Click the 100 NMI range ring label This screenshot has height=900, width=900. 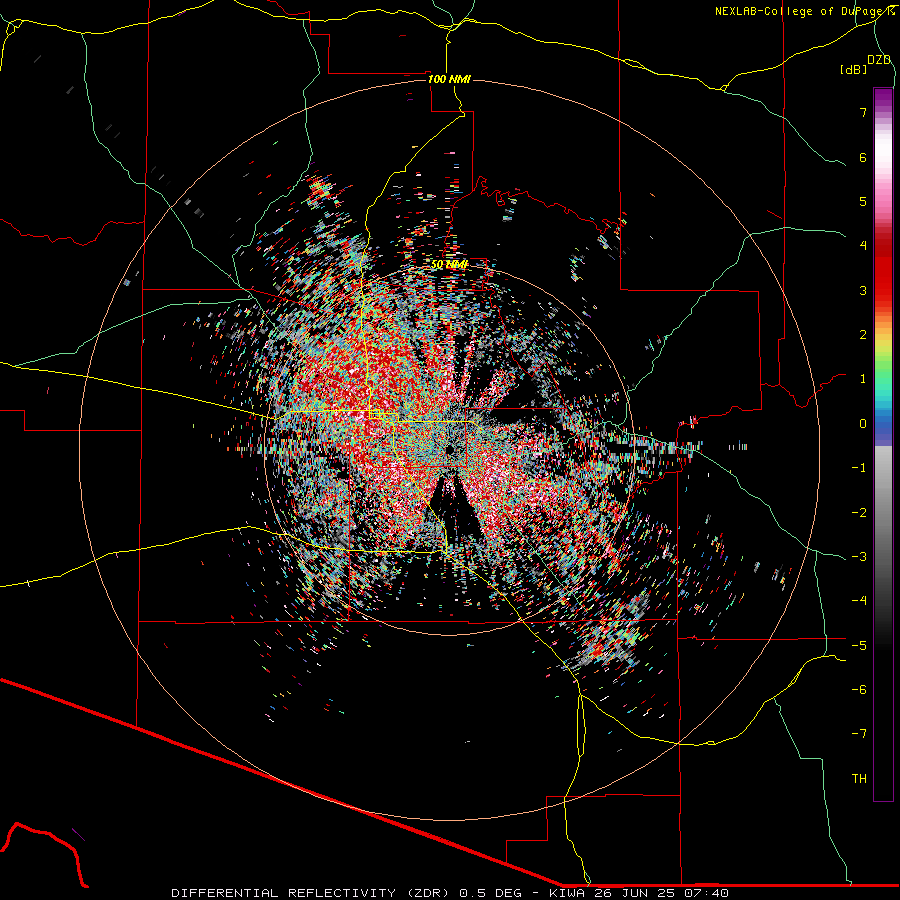(449, 79)
